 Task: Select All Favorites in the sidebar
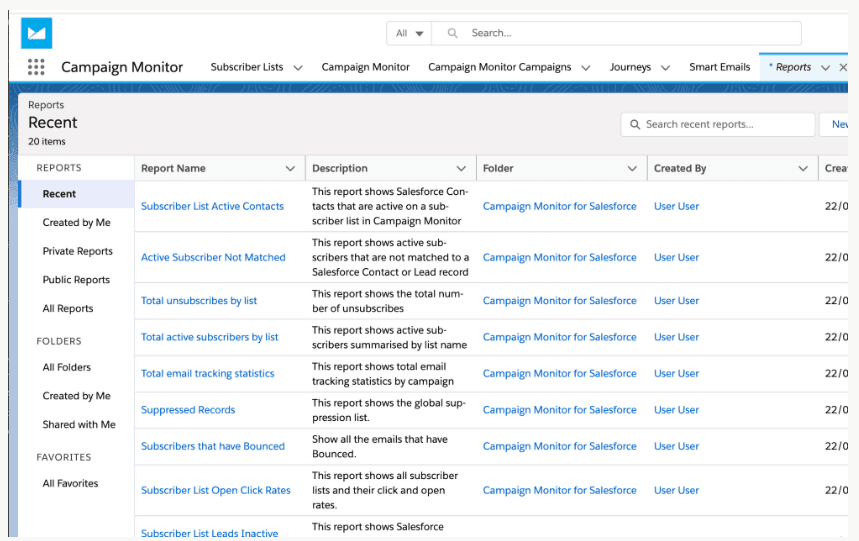[70, 483]
